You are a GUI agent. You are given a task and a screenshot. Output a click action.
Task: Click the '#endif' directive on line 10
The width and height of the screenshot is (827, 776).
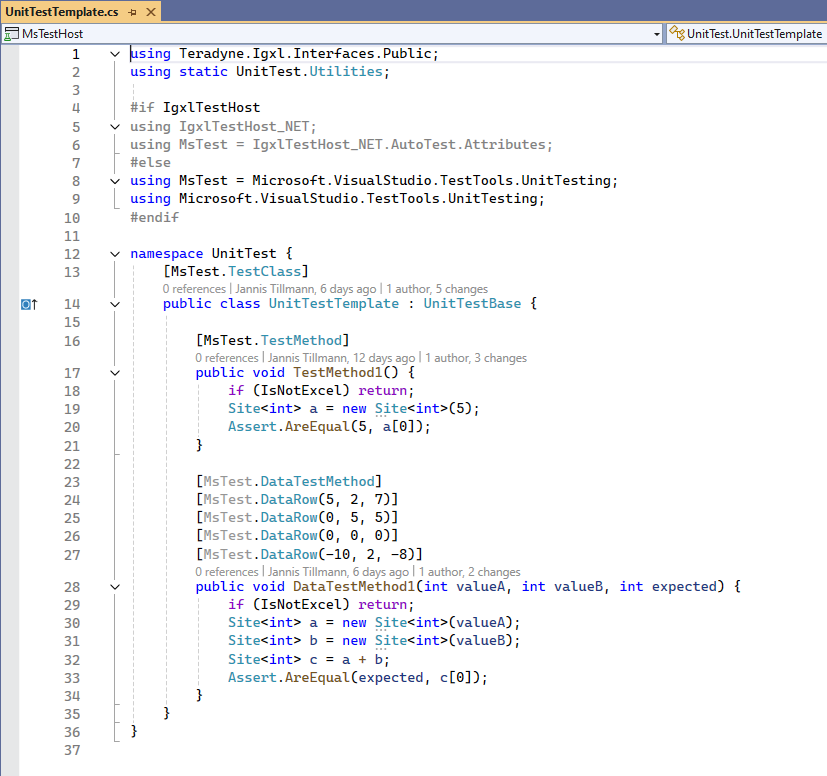155,217
